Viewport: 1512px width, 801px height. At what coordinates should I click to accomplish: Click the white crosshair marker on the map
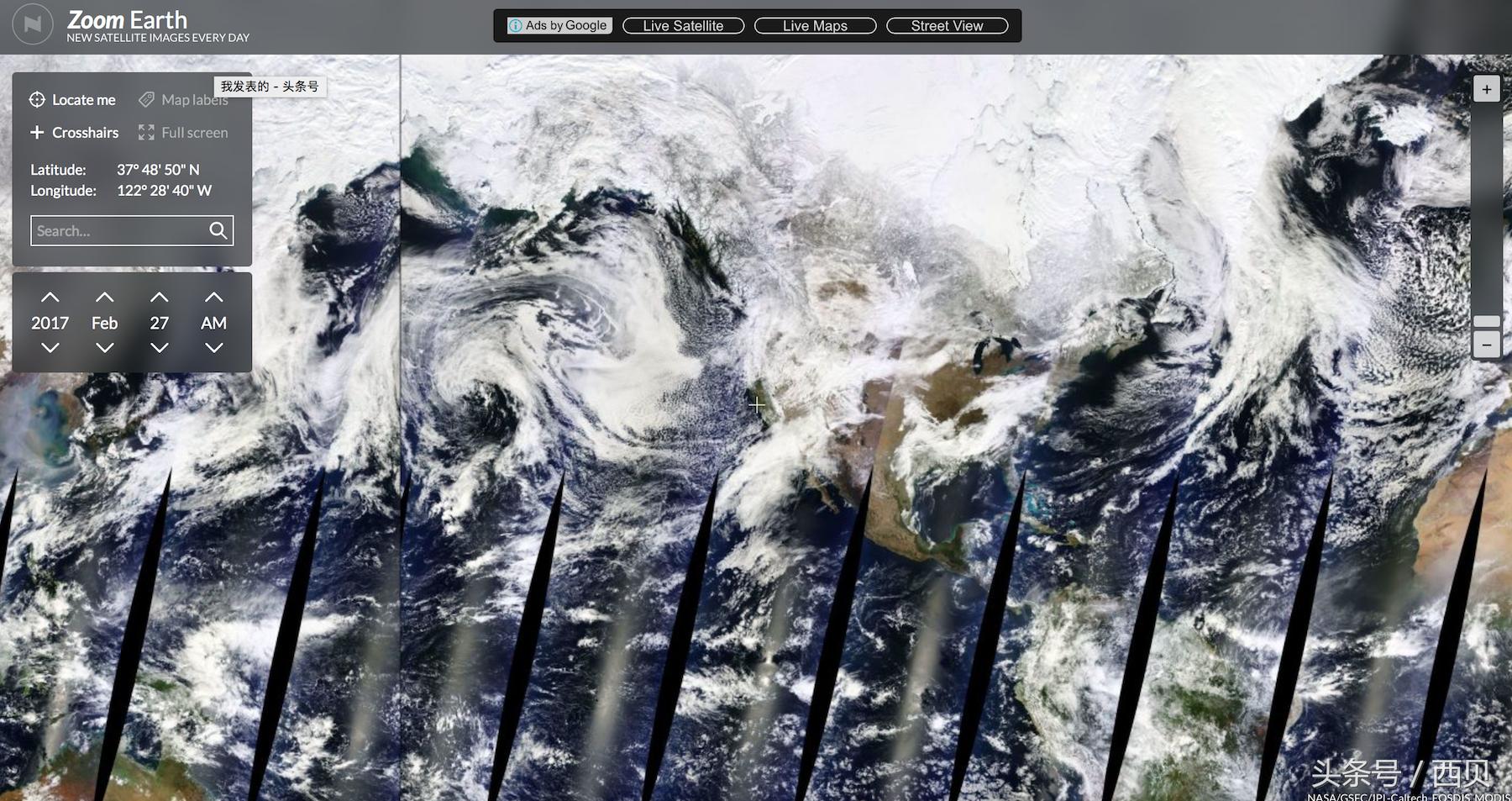pyautogui.click(x=756, y=405)
